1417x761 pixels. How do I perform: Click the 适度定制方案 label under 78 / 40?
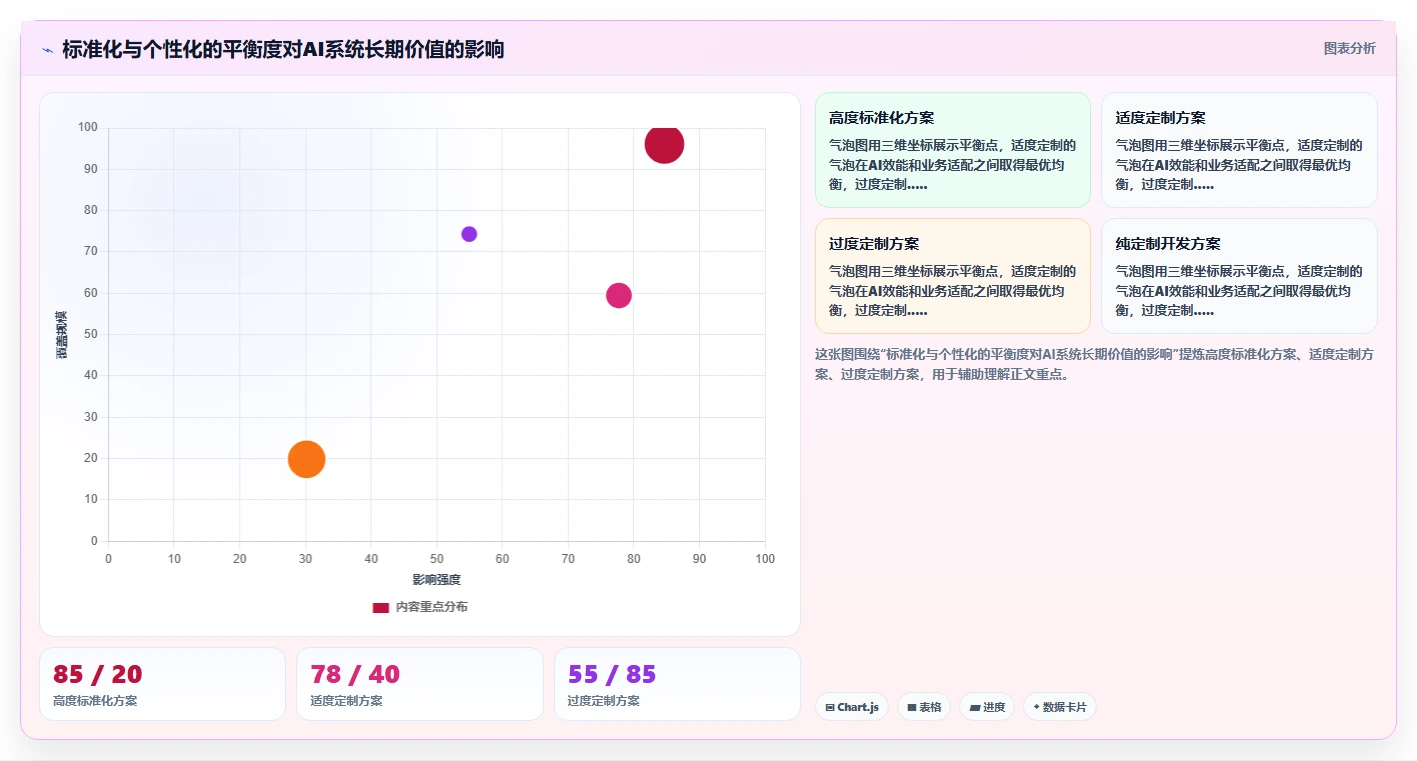(346, 701)
